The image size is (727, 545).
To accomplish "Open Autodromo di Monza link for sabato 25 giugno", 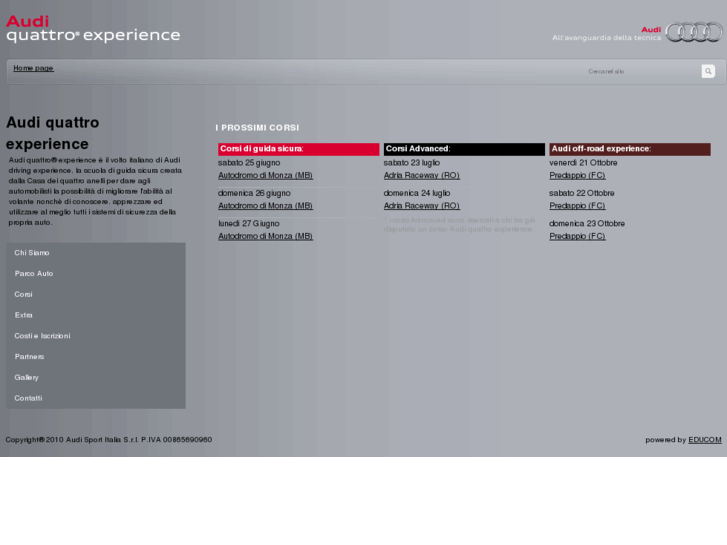I will [265, 175].
